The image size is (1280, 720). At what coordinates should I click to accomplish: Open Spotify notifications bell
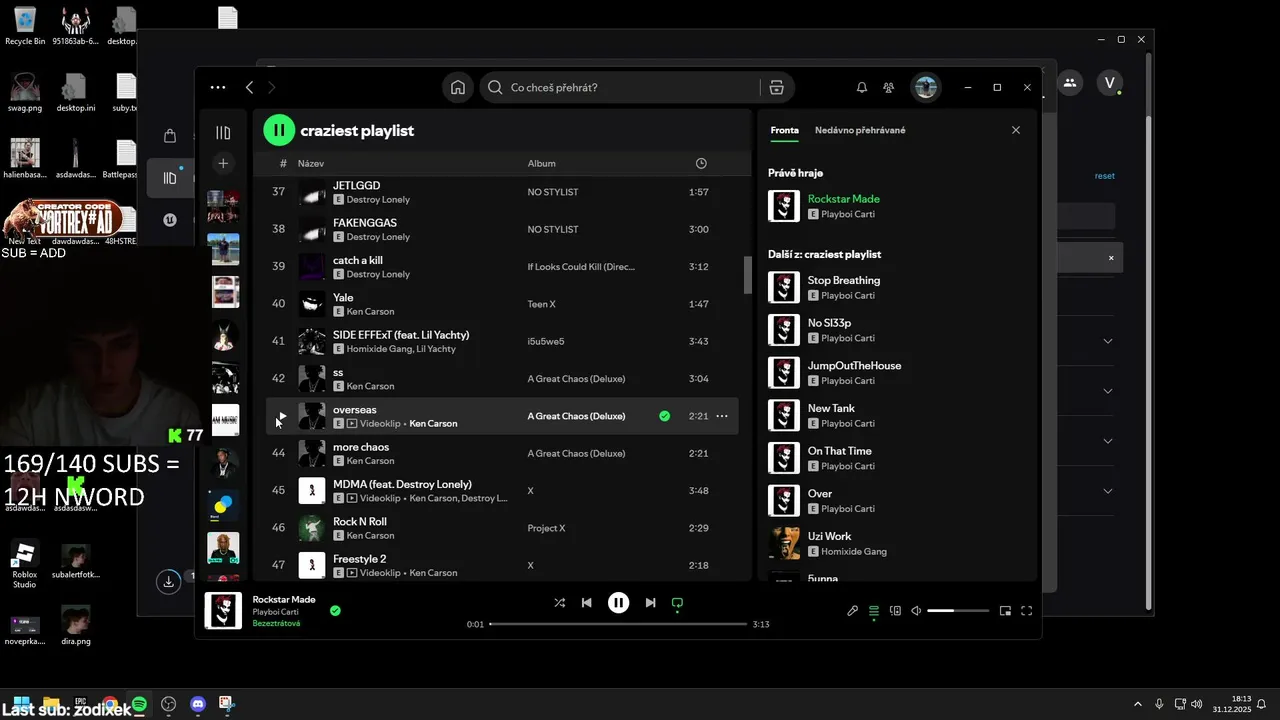pos(862,87)
